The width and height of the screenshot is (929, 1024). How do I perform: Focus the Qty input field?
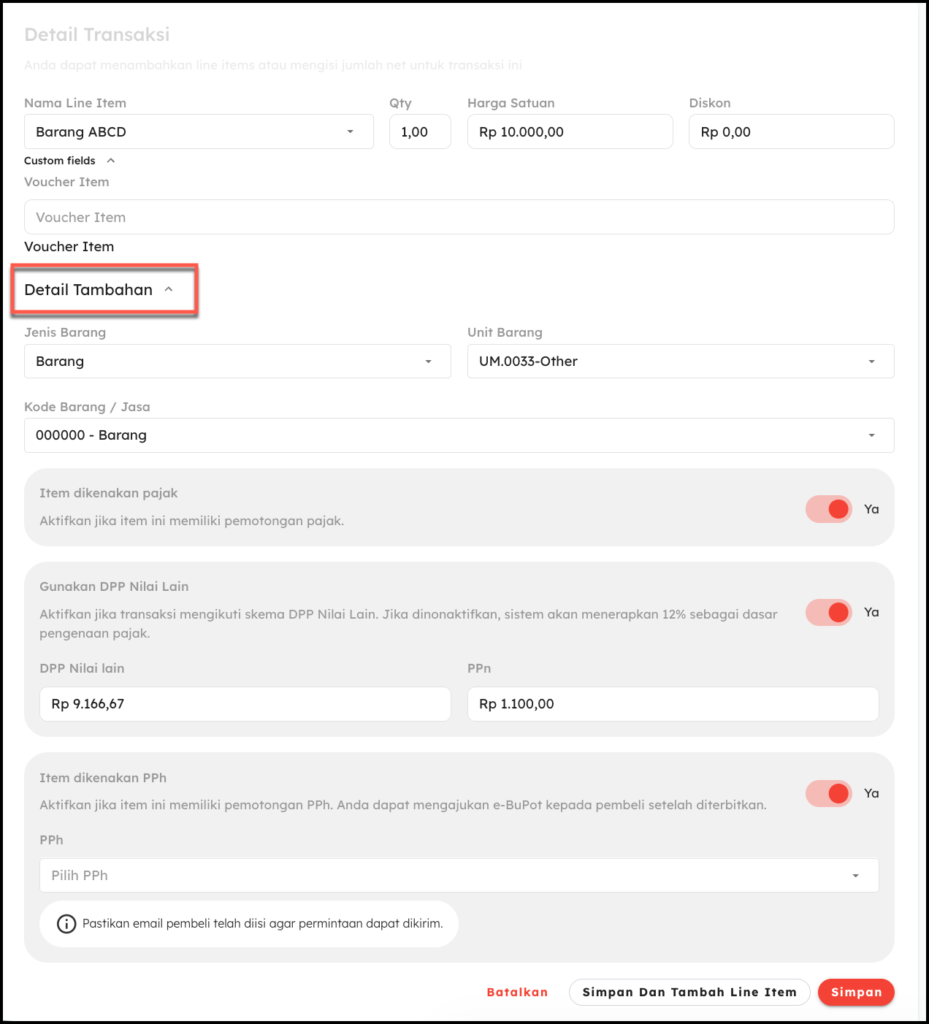419,132
